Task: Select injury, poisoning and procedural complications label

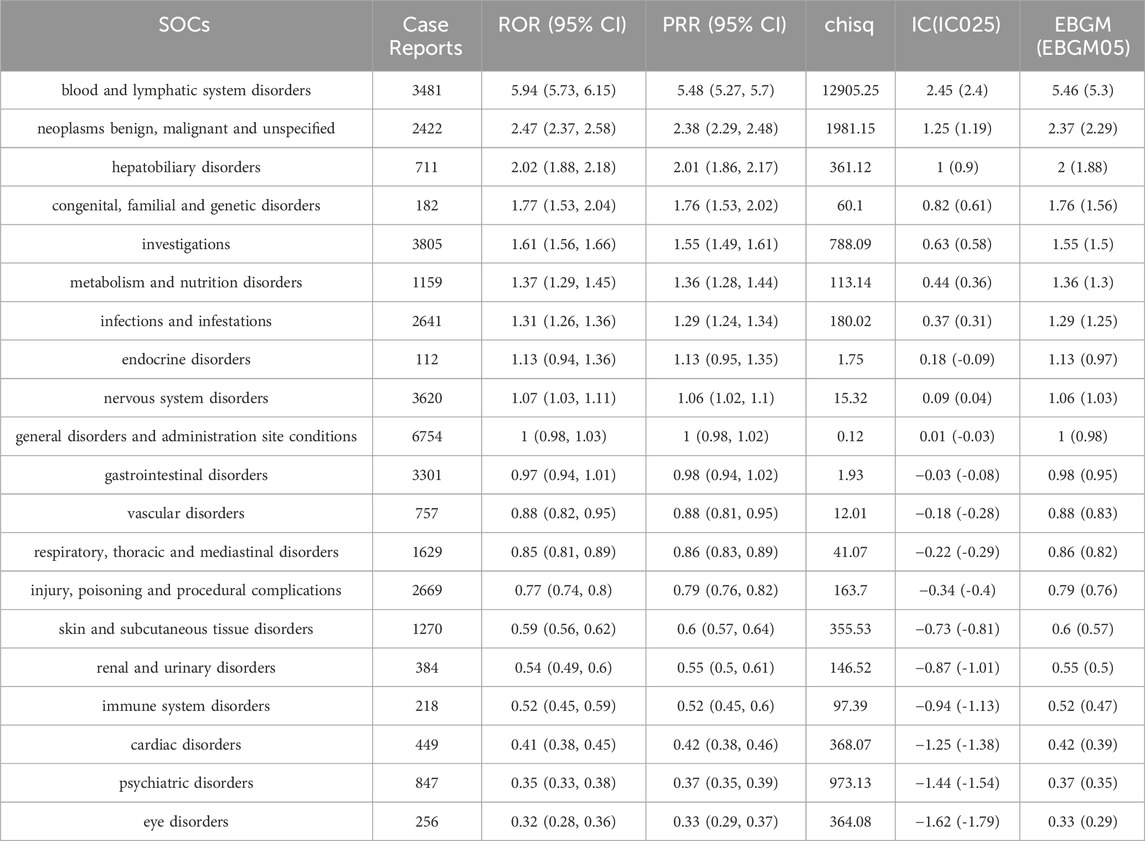Action: 185,591
